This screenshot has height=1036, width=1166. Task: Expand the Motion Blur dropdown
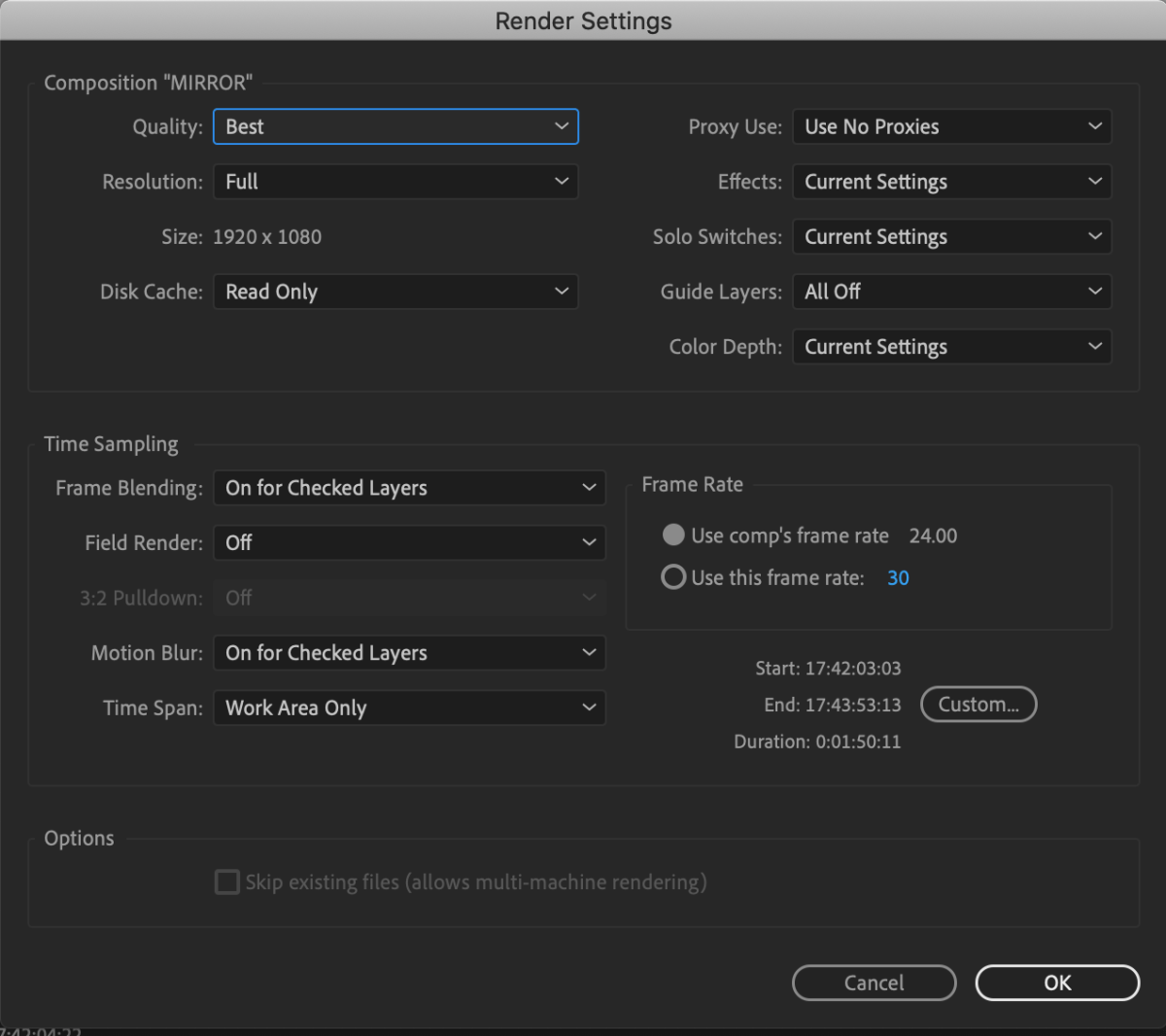[409, 653]
